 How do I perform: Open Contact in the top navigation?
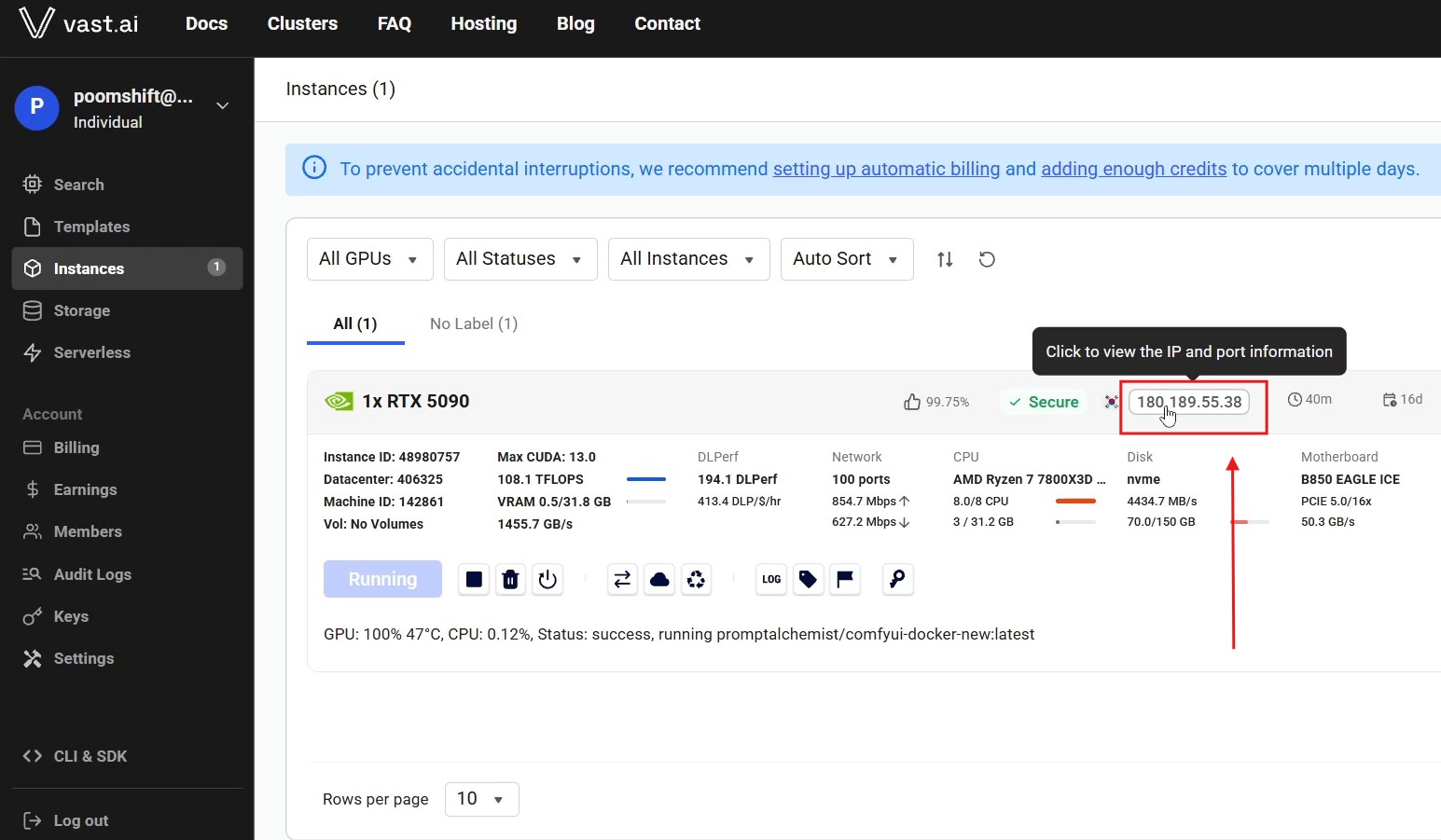pos(668,23)
